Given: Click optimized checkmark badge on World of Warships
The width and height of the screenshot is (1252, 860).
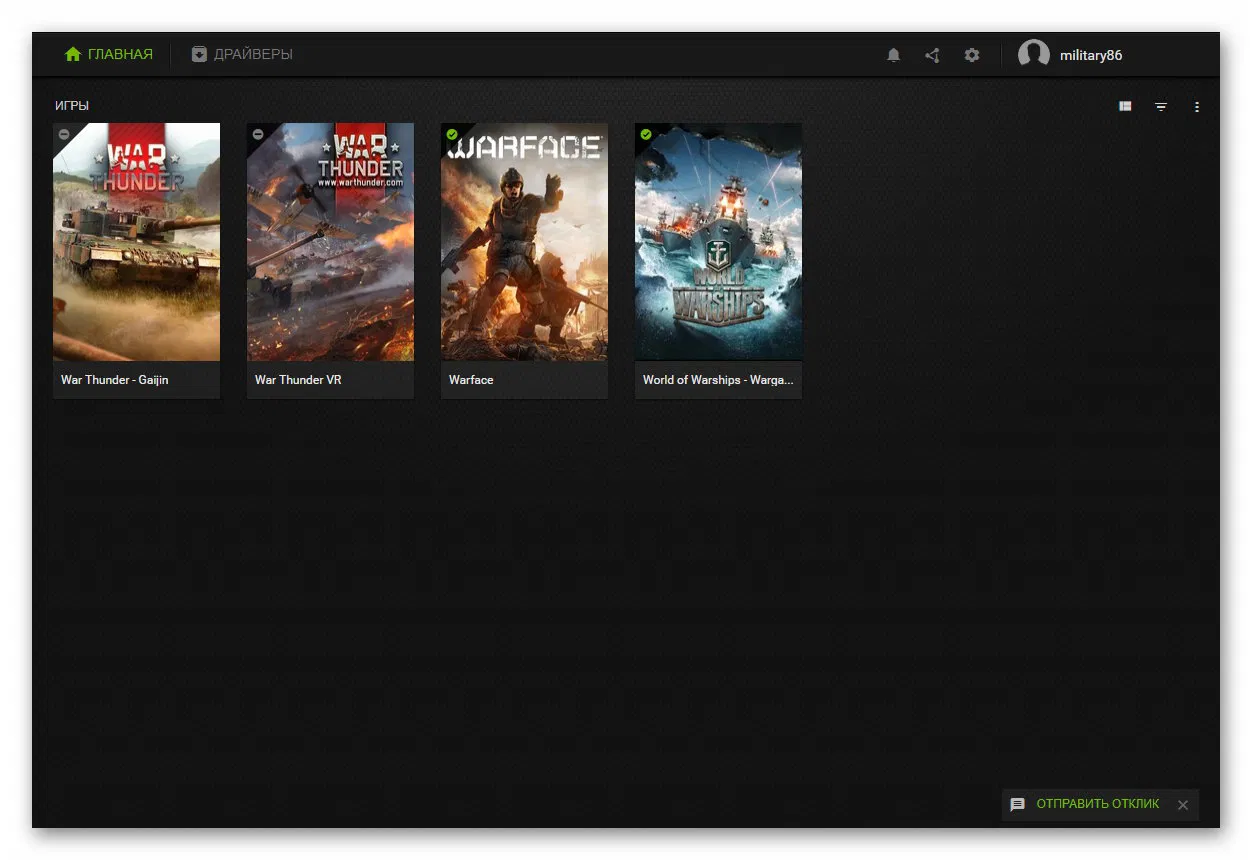Looking at the screenshot, I should pos(646,134).
